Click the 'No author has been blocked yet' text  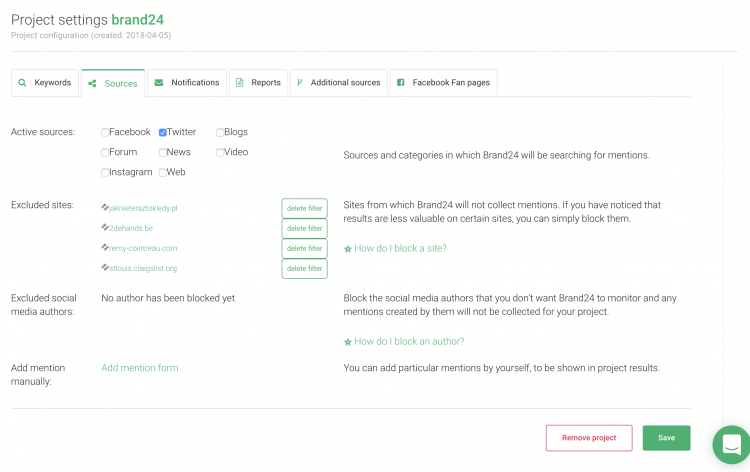click(x=168, y=298)
